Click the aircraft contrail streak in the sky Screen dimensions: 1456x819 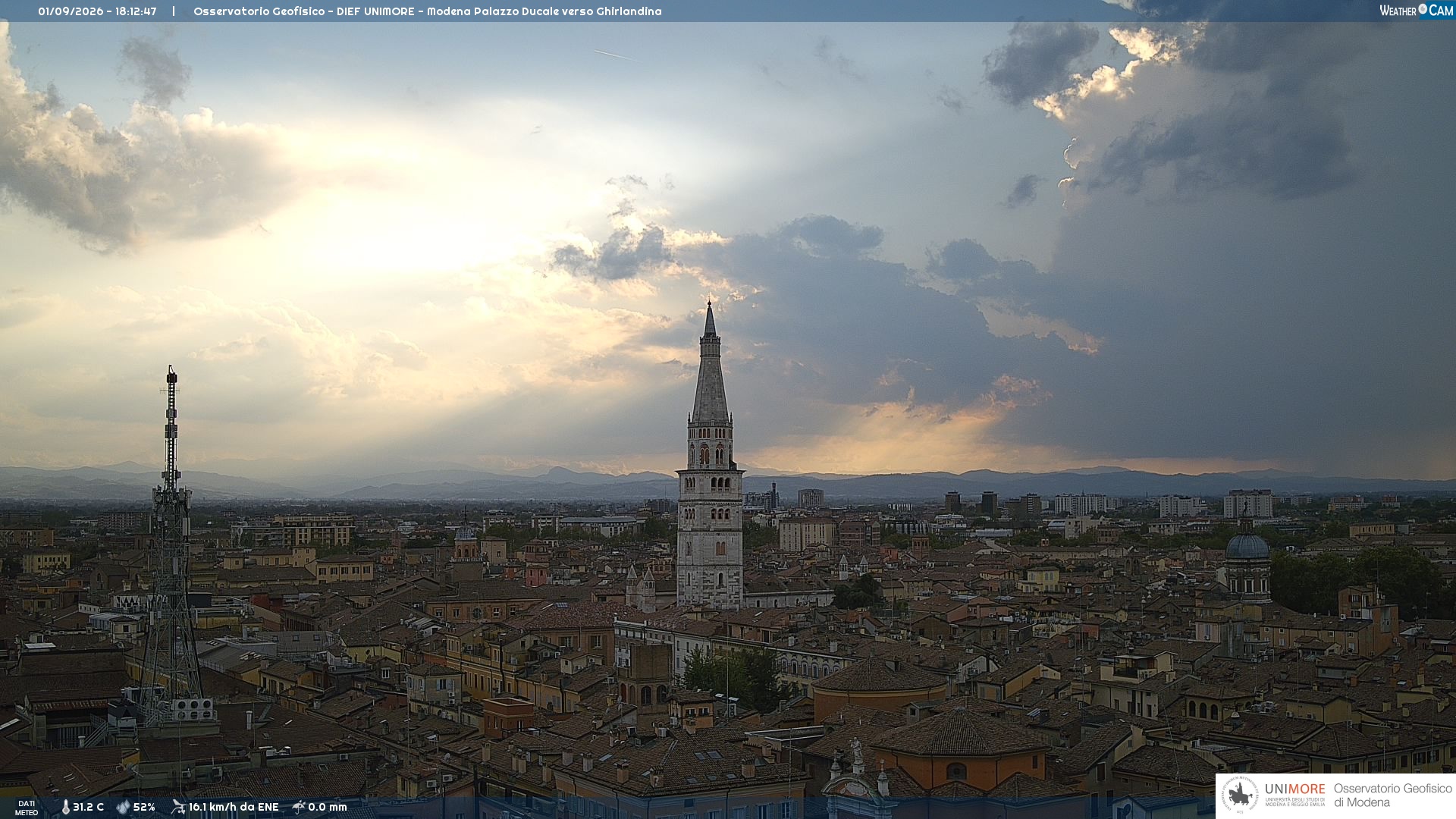[x=616, y=55]
